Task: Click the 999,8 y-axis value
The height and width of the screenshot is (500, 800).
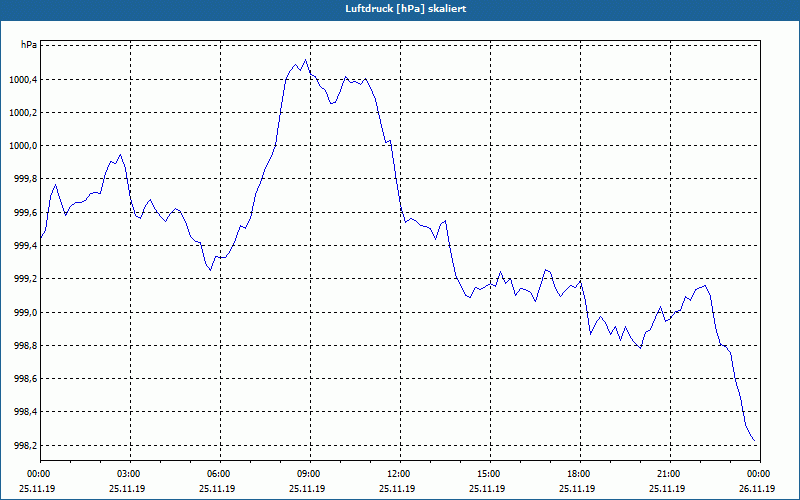Action: pos(26,179)
